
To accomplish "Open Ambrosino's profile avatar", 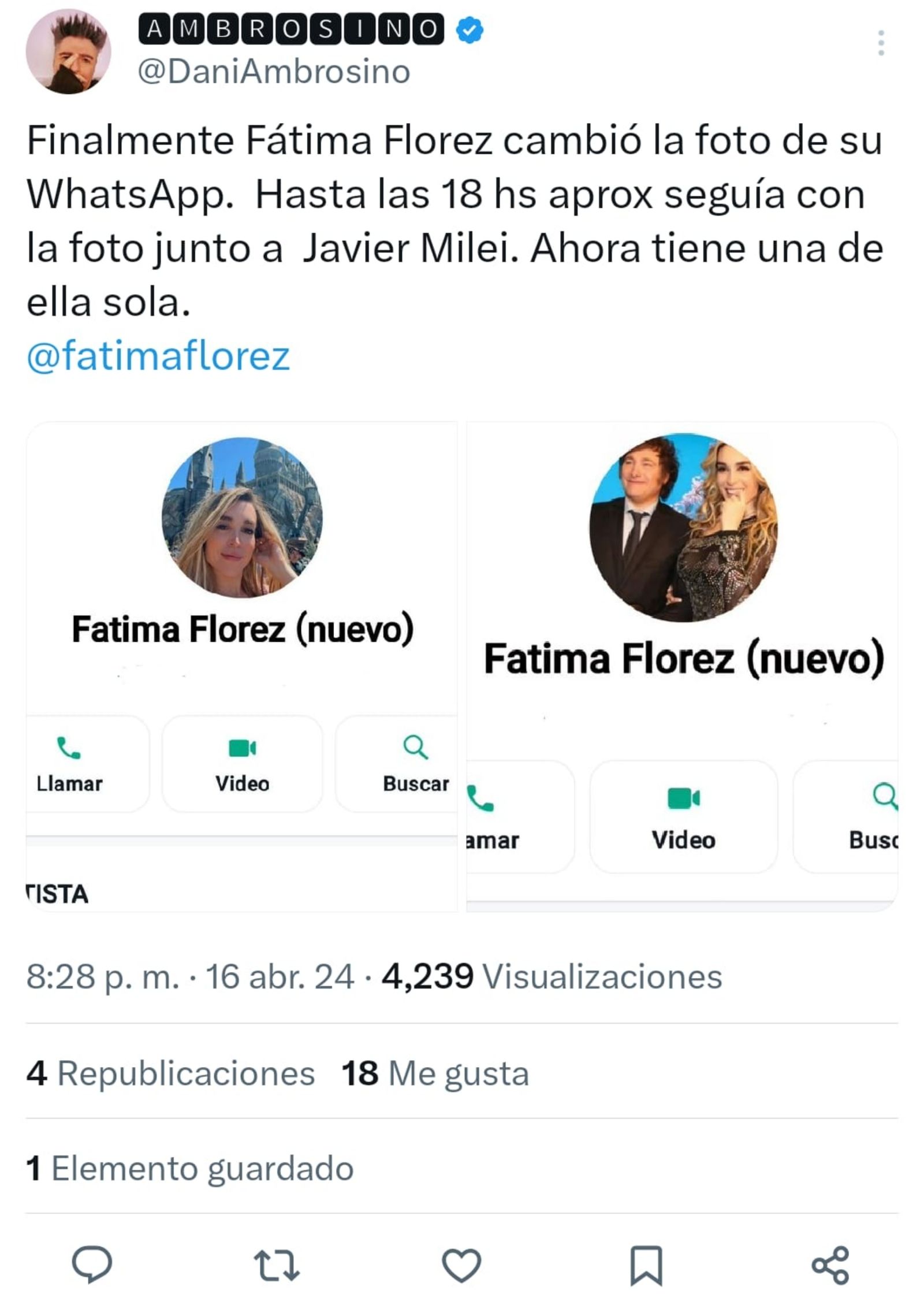I will (68, 51).
